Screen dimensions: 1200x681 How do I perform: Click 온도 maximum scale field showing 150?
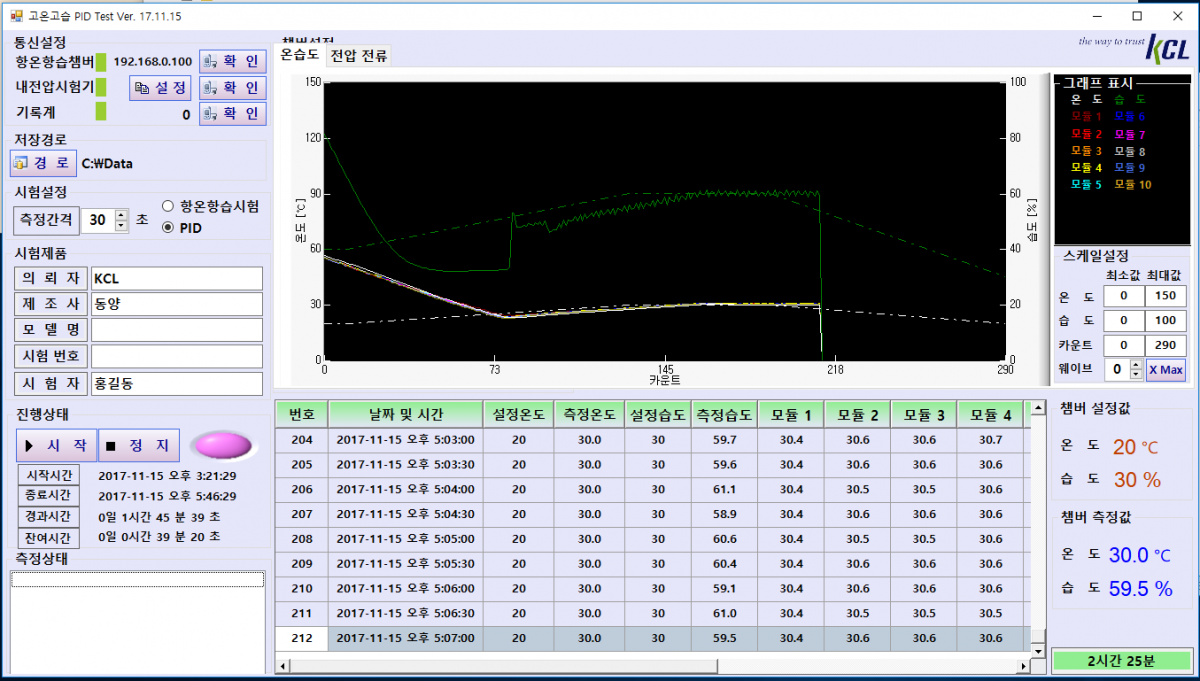1166,297
